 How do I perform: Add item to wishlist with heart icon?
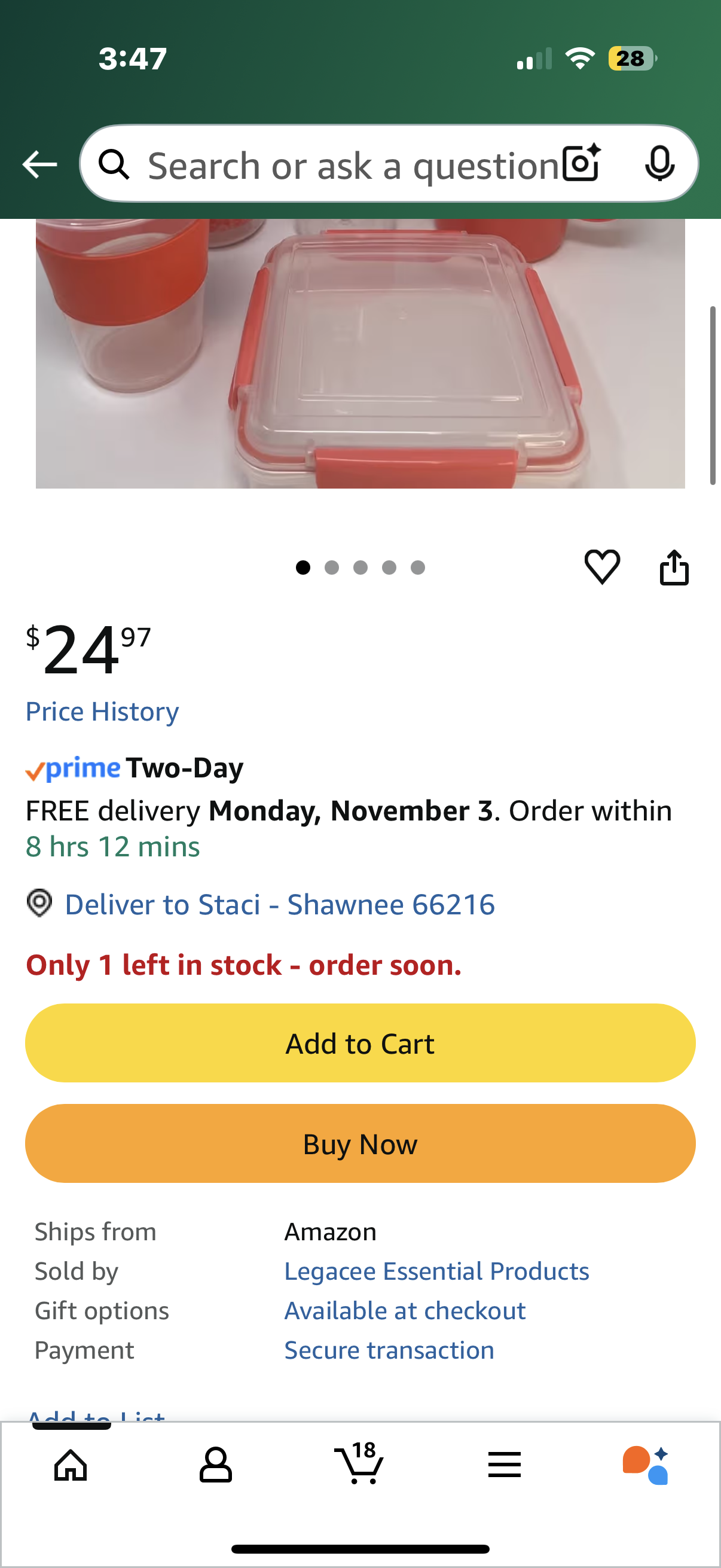602,566
